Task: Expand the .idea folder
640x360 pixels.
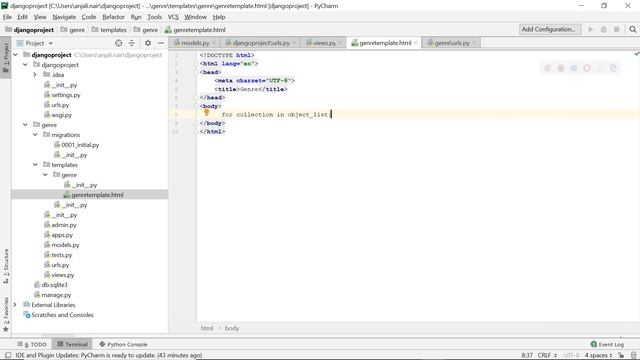Action: (x=35, y=75)
